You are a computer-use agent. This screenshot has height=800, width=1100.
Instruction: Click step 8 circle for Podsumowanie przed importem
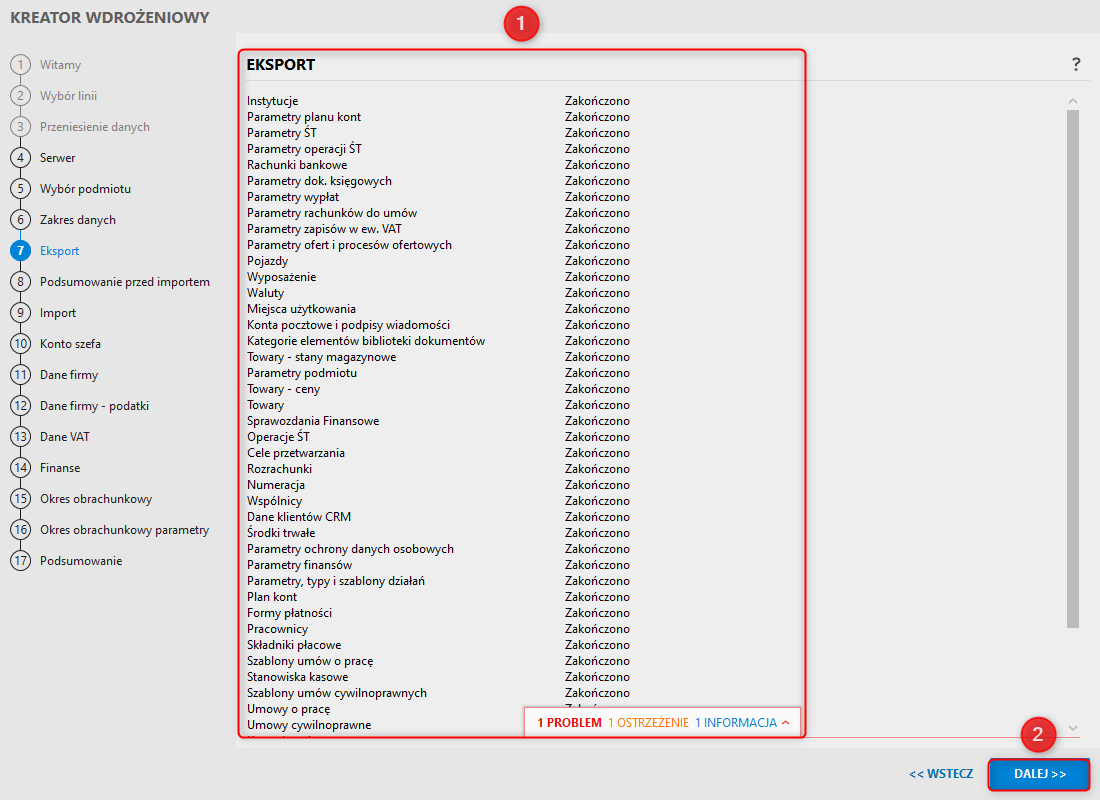click(20, 281)
